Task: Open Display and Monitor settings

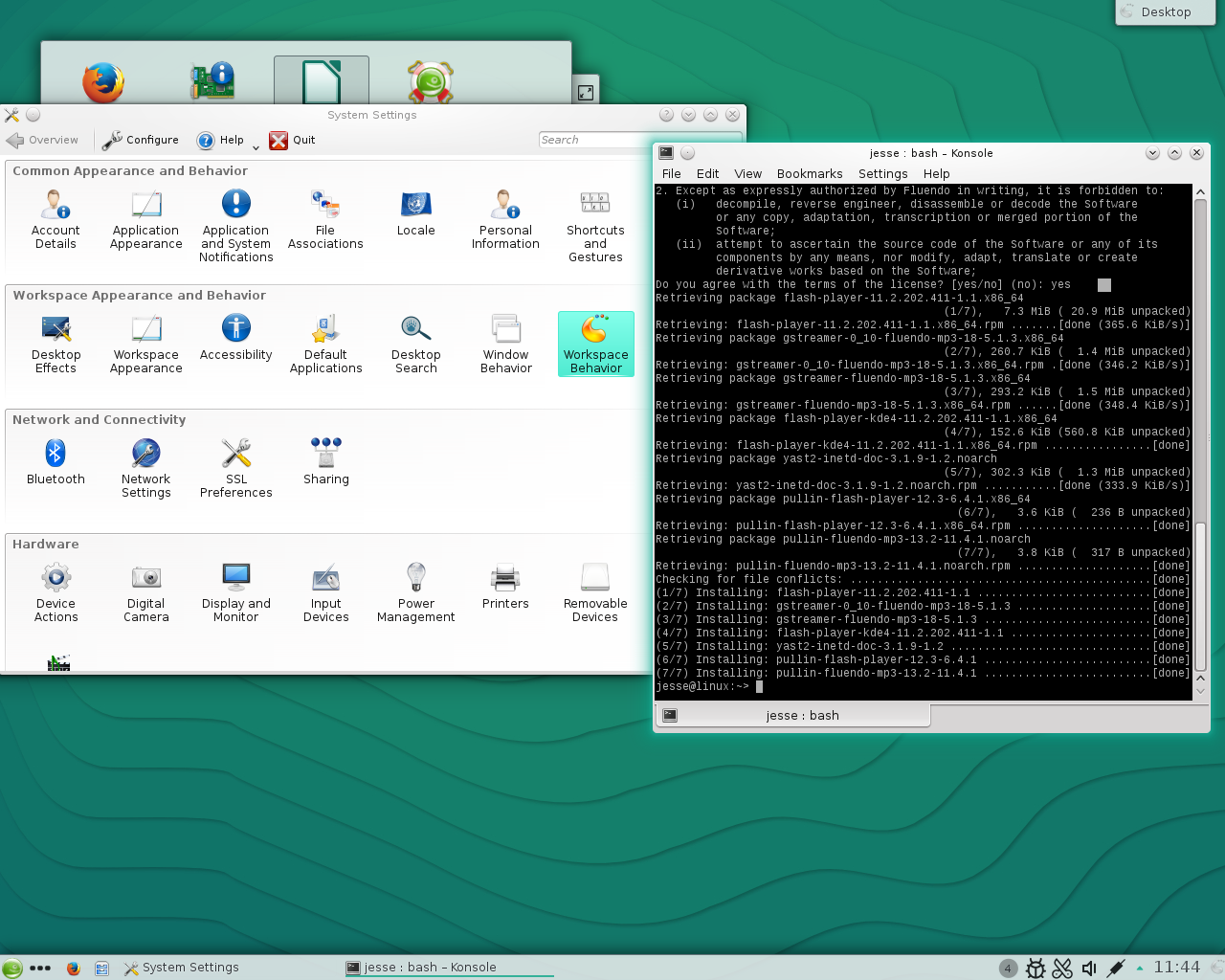Action: [x=236, y=592]
